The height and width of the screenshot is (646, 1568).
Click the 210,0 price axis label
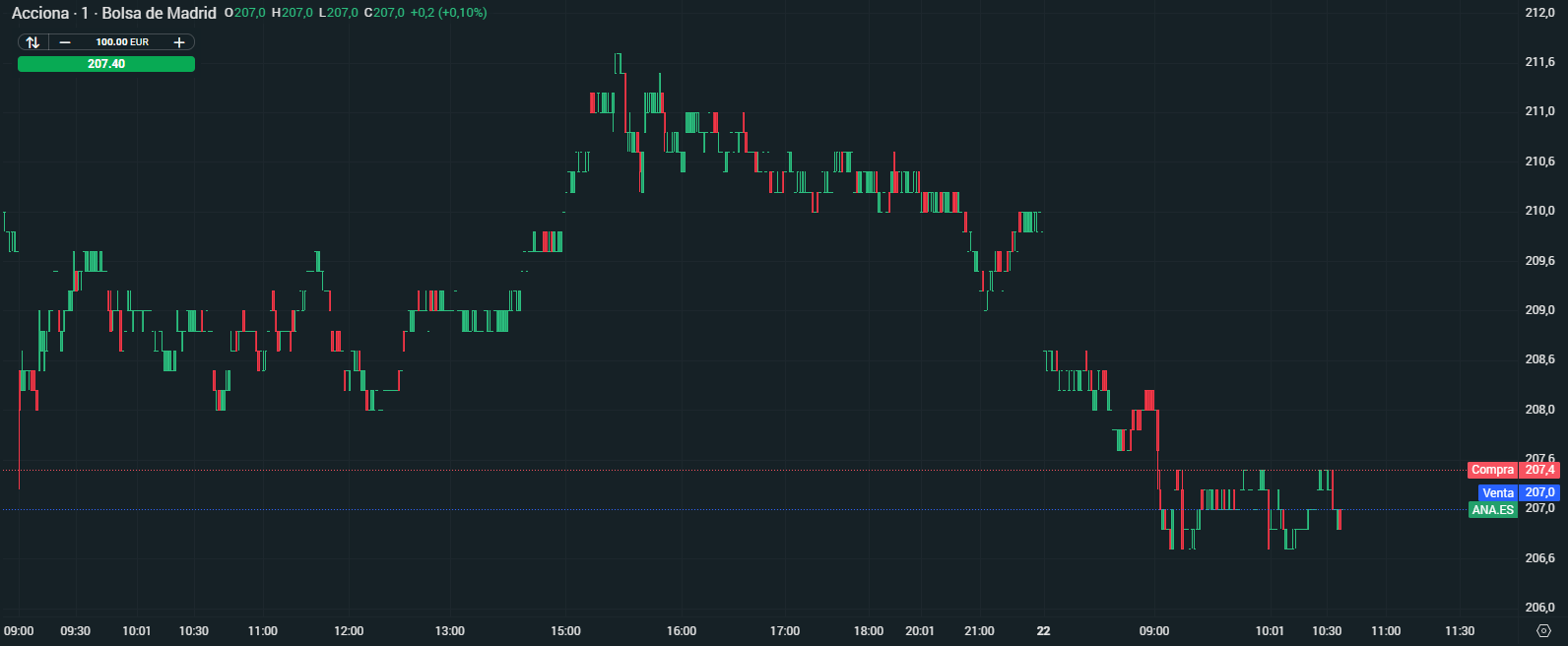(x=1539, y=211)
